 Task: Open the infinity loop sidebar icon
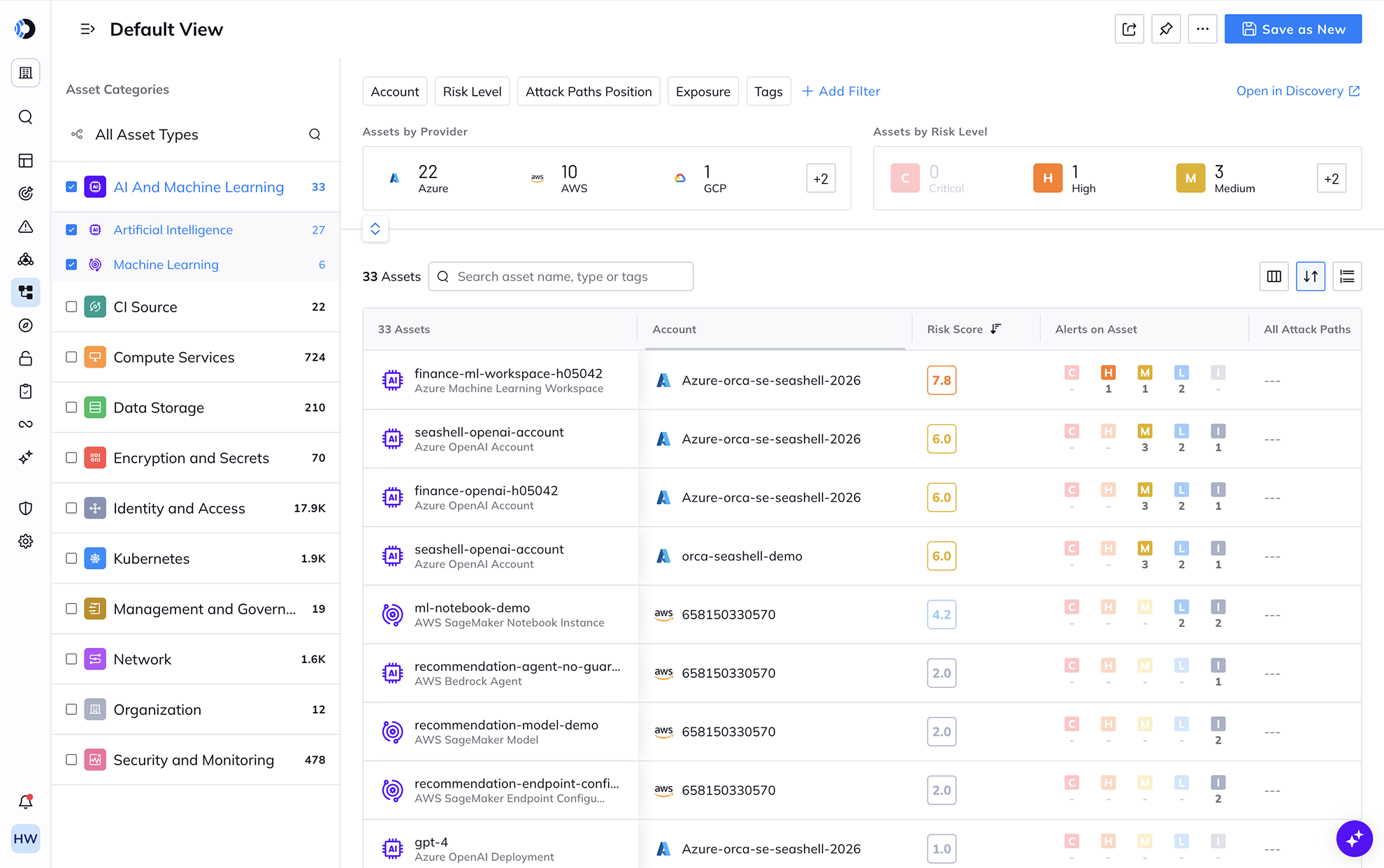pos(25,424)
